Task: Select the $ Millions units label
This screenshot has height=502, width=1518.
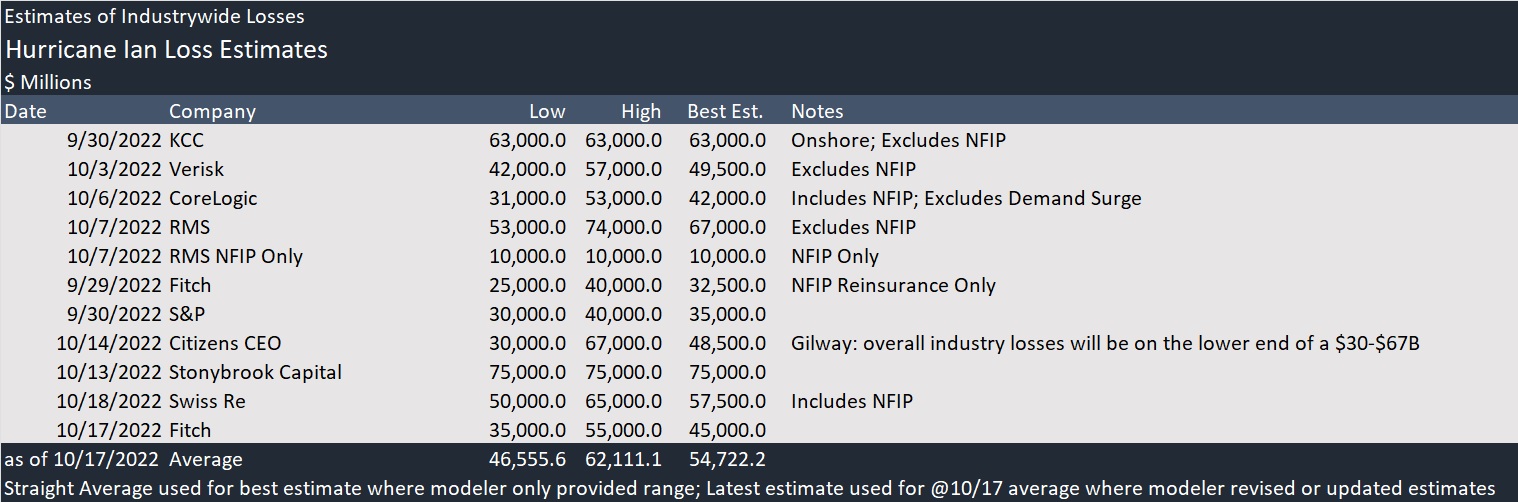Action: [48, 82]
